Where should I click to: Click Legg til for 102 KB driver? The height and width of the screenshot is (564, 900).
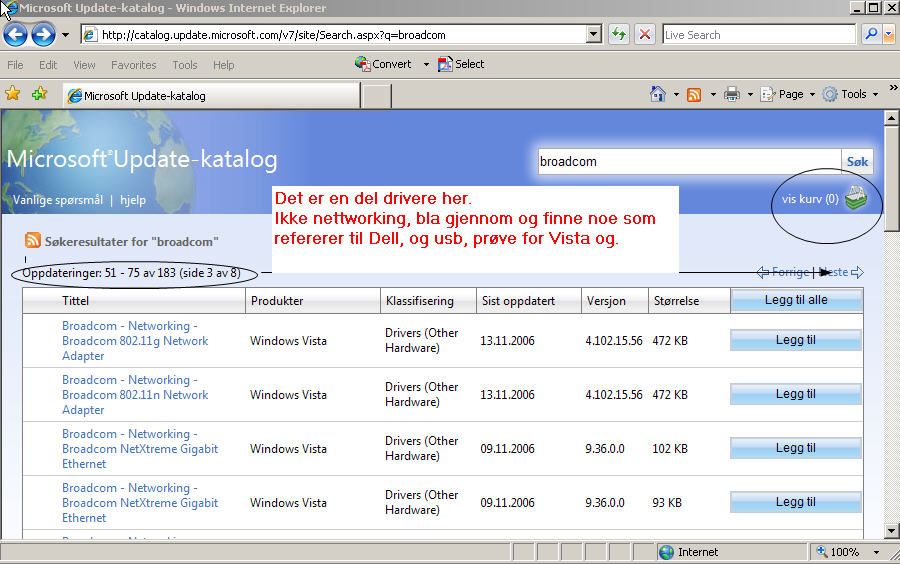tap(796, 448)
